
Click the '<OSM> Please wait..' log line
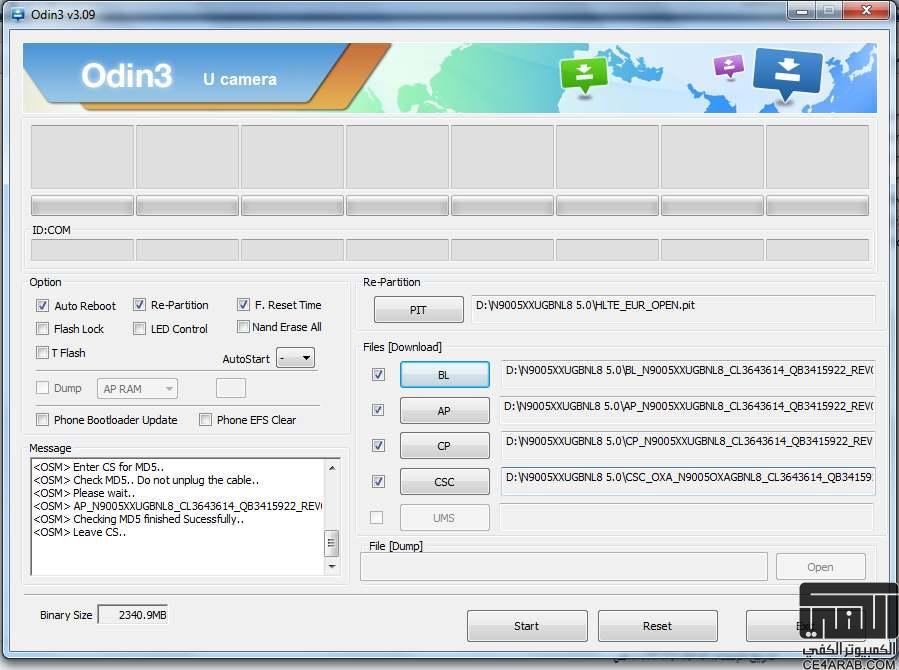point(84,493)
